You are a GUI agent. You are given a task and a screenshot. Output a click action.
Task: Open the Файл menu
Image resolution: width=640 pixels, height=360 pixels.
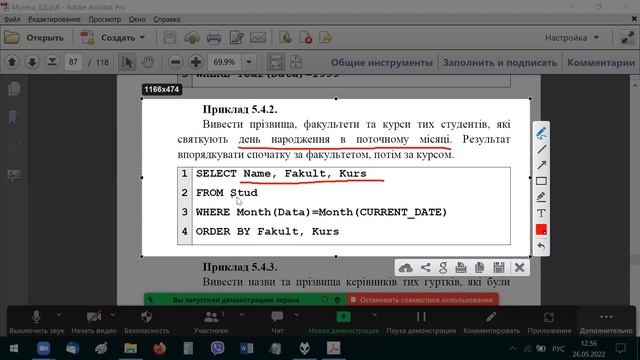tap(12, 19)
